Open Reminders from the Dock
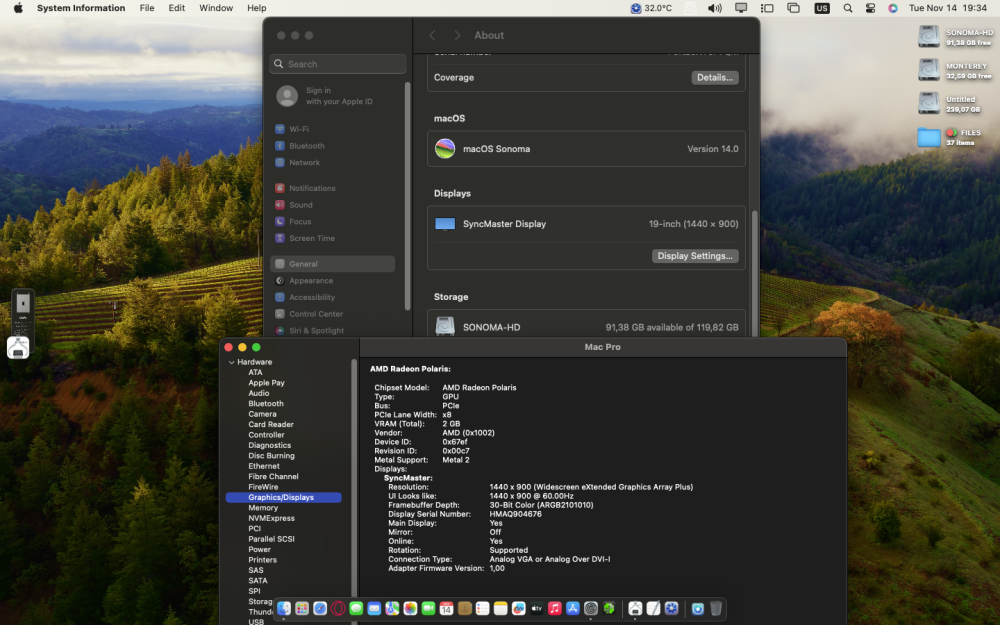This screenshot has width=1000, height=625. pos(482,608)
